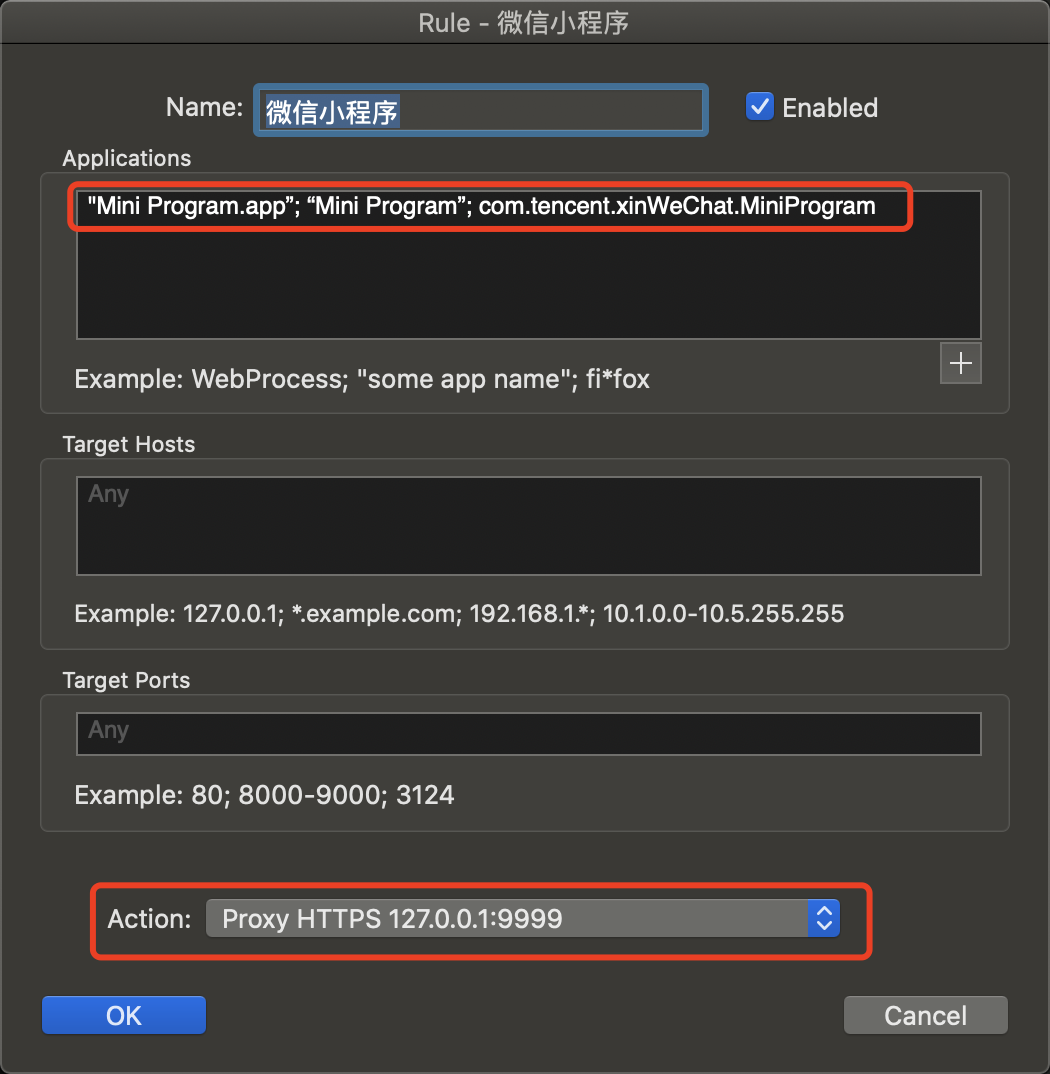Click the Action dropdown stepper arrows
The height and width of the screenshot is (1074, 1050).
[x=824, y=919]
